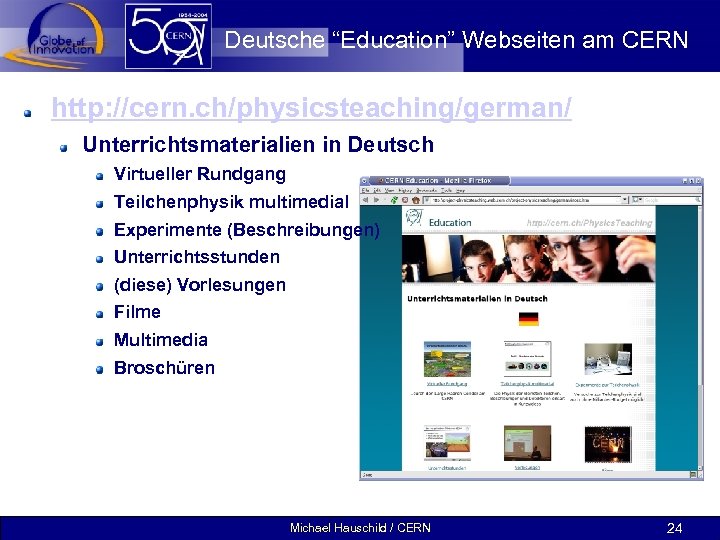Image resolution: width=720 pixels, height=540 pixels.
Task: Open the Tools menu in Firefox
Action: (x=446, y=190)
